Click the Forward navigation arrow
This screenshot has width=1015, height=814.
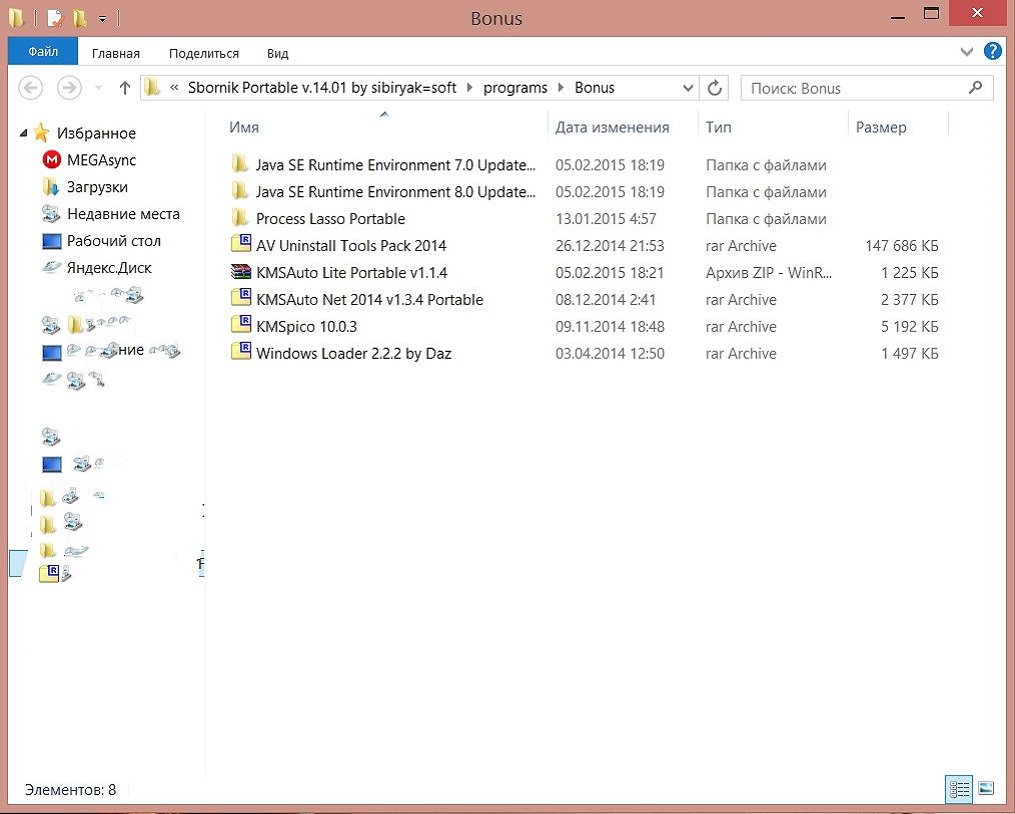coord(69,87)
